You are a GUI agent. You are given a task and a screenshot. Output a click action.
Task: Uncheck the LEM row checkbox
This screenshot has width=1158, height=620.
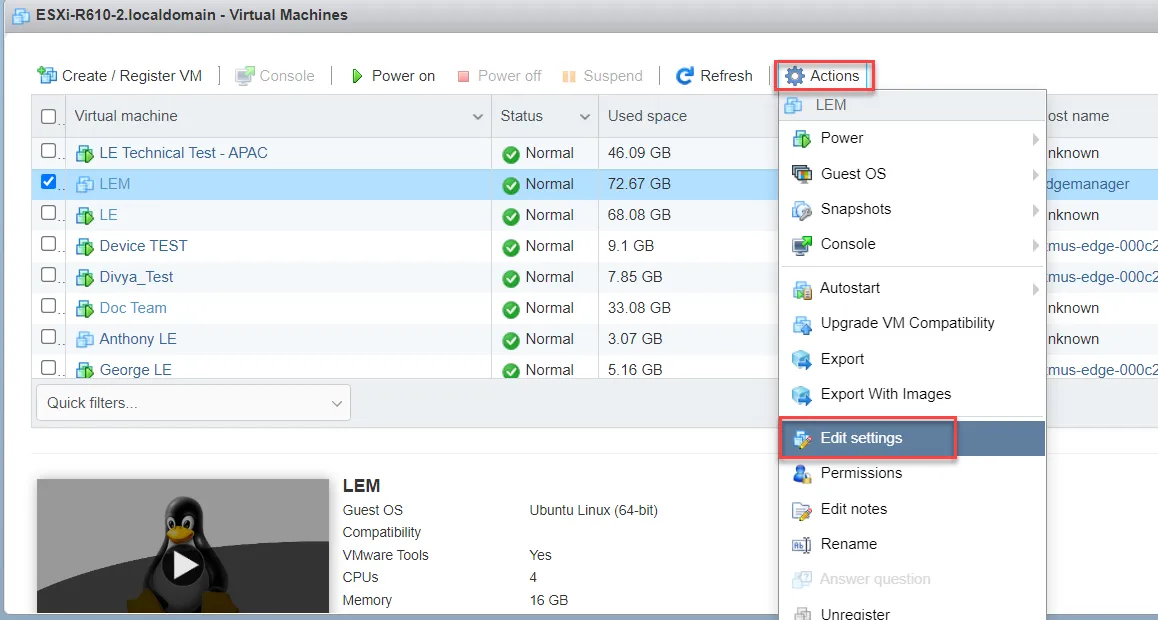pyautogui.click(x=48, y=182)
